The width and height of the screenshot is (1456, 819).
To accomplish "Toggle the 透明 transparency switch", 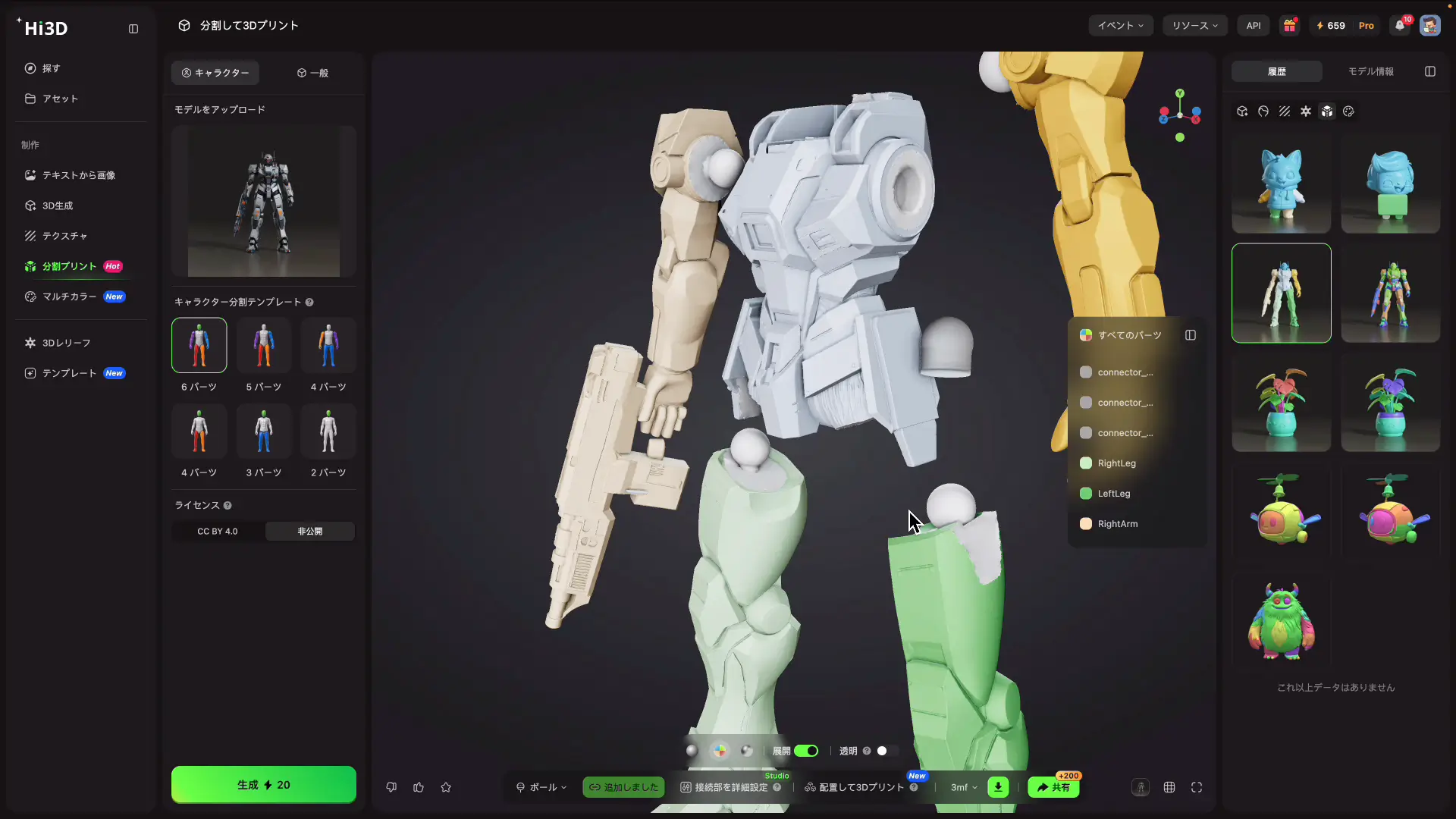I will pos(886,751).
